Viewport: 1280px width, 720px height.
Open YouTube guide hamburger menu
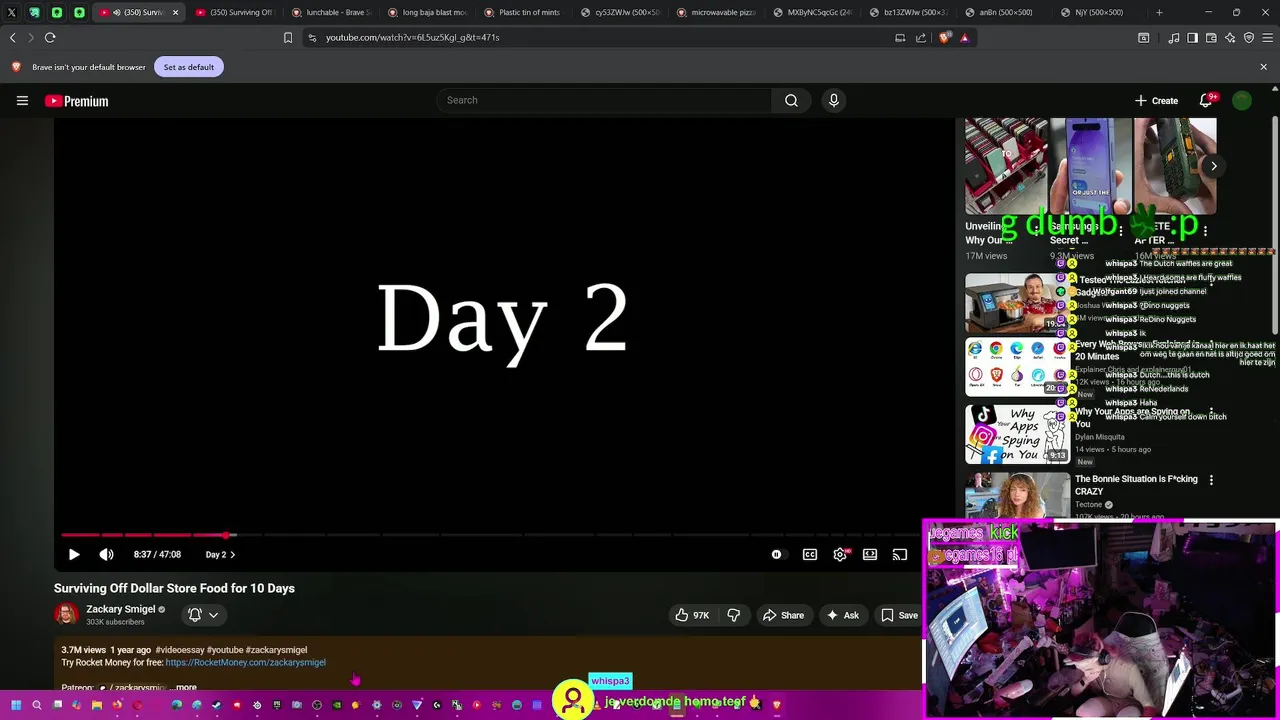[x=22, y=100]
